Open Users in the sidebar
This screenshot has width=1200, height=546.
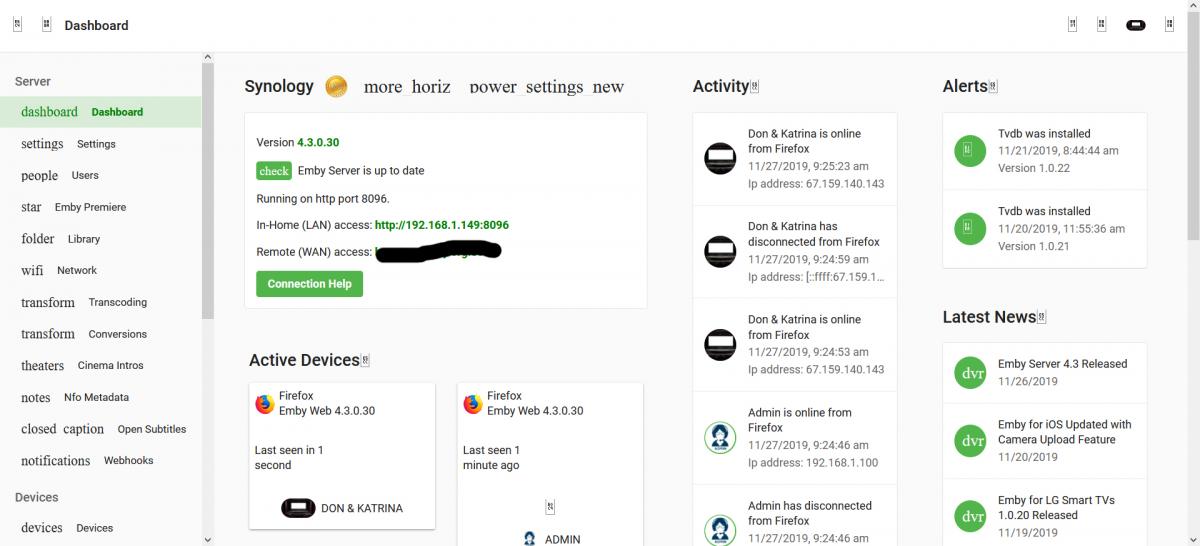(100, 175)
